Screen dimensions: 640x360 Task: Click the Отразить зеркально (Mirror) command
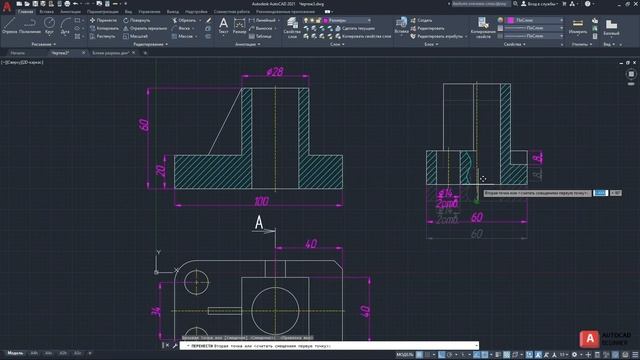point(145,28)
